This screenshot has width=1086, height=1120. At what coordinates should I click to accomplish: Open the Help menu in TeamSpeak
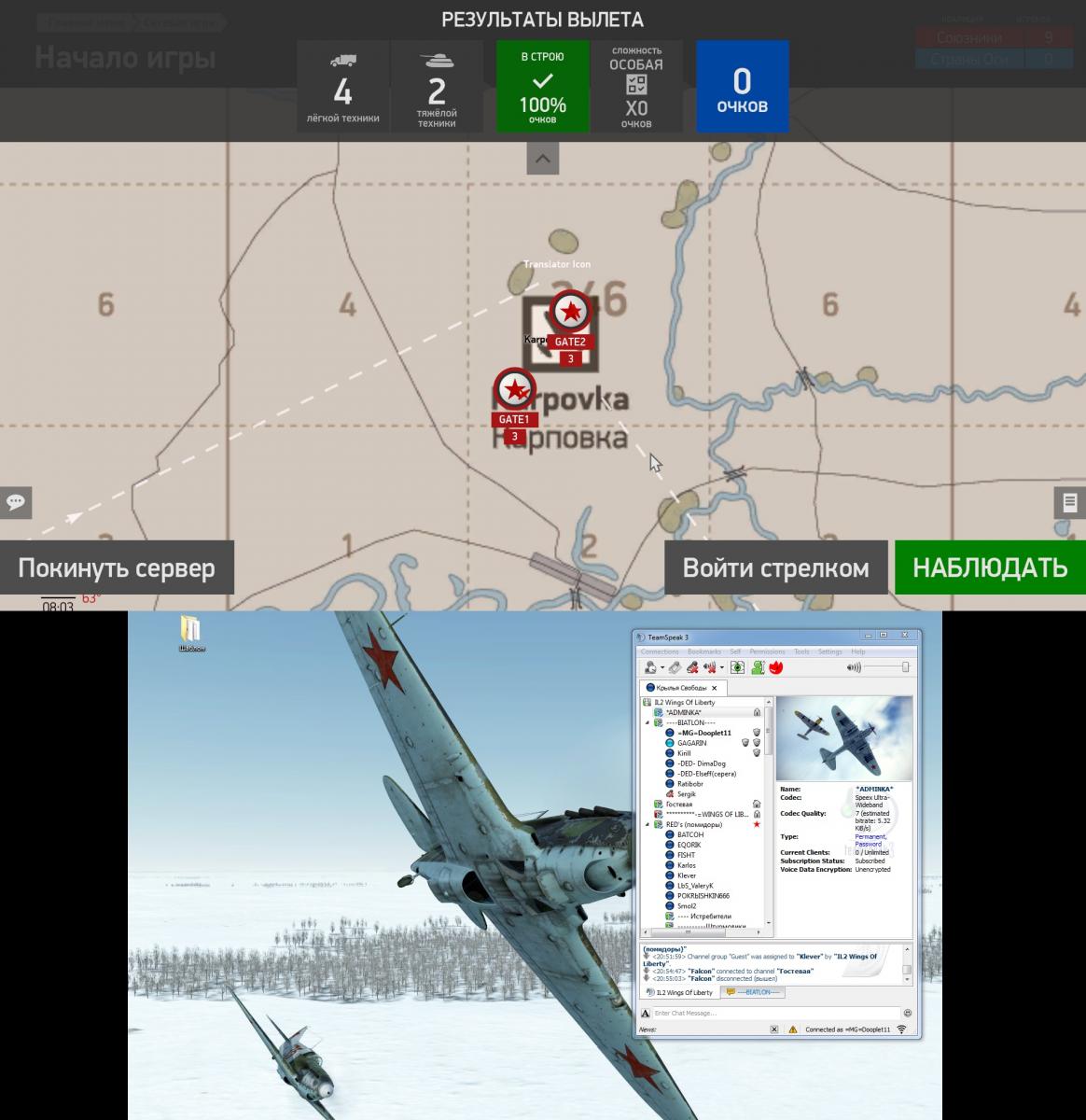[x=858, y=651]
